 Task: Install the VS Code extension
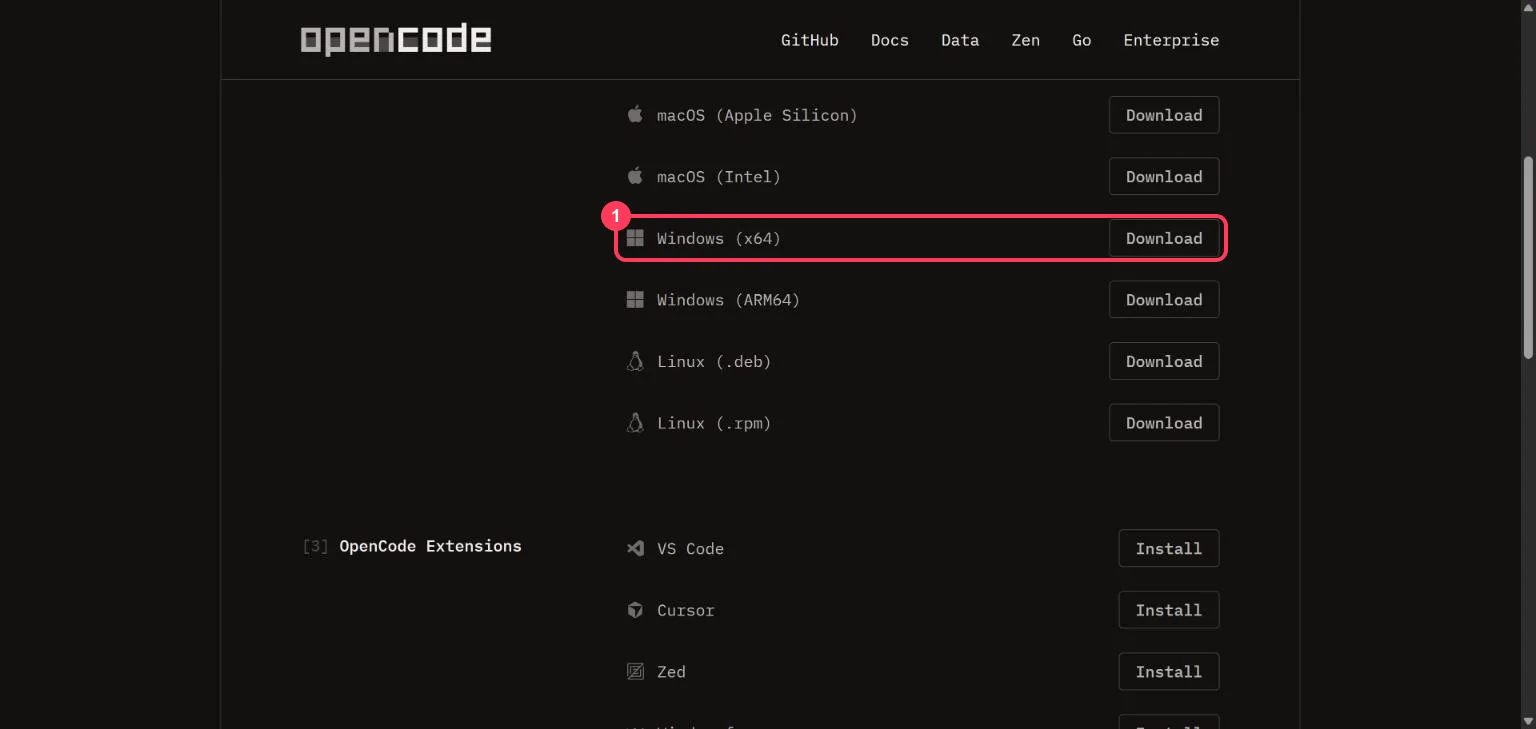point(1169,549)
